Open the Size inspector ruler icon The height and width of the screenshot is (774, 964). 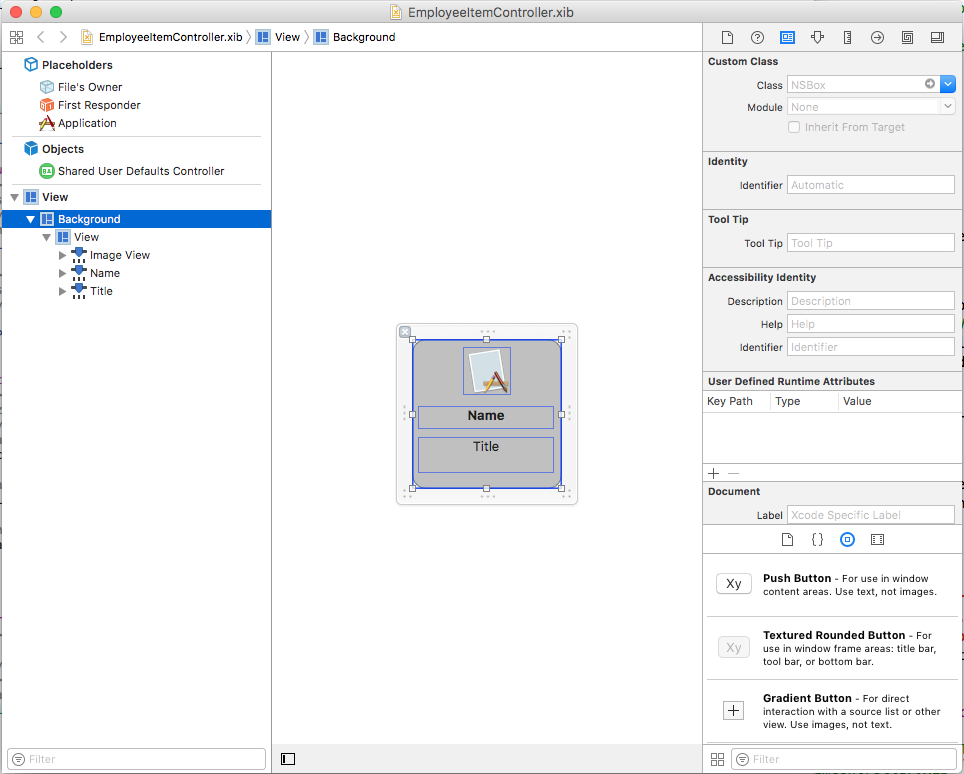(847, 38)
